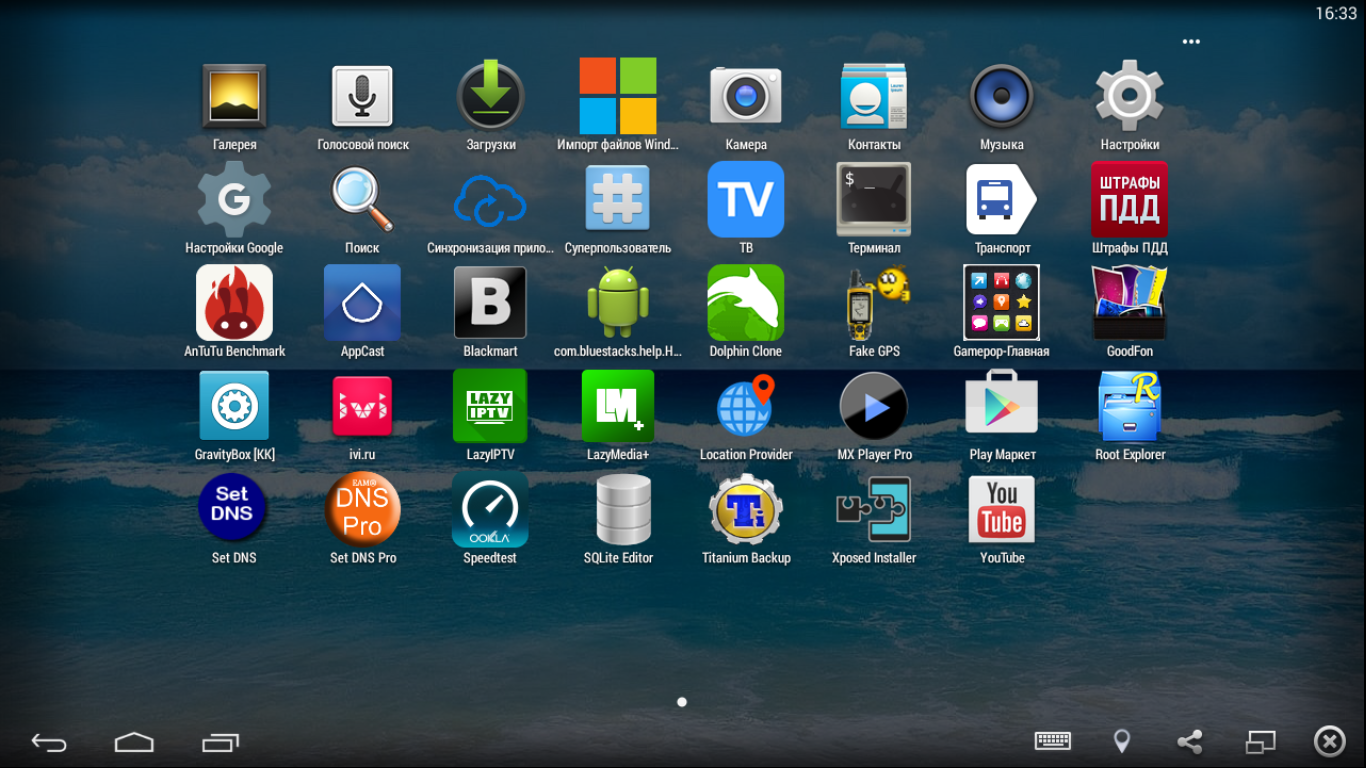Open the AppCast app
1366x768 pixels.
(362, 302)
